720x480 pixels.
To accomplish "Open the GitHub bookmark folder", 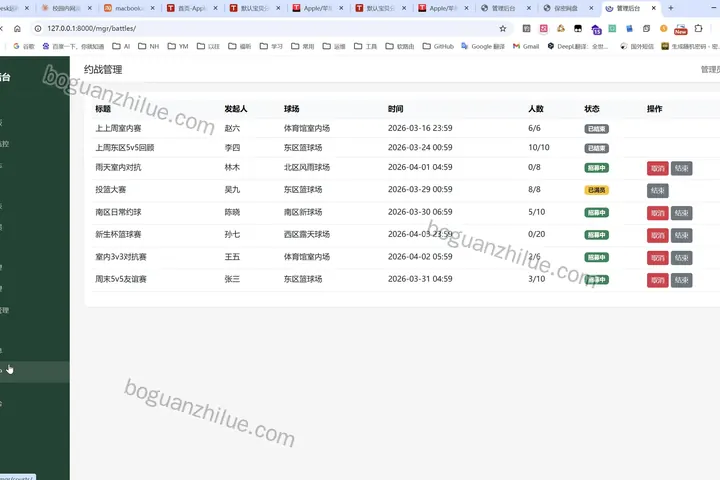I will [438, 46].
